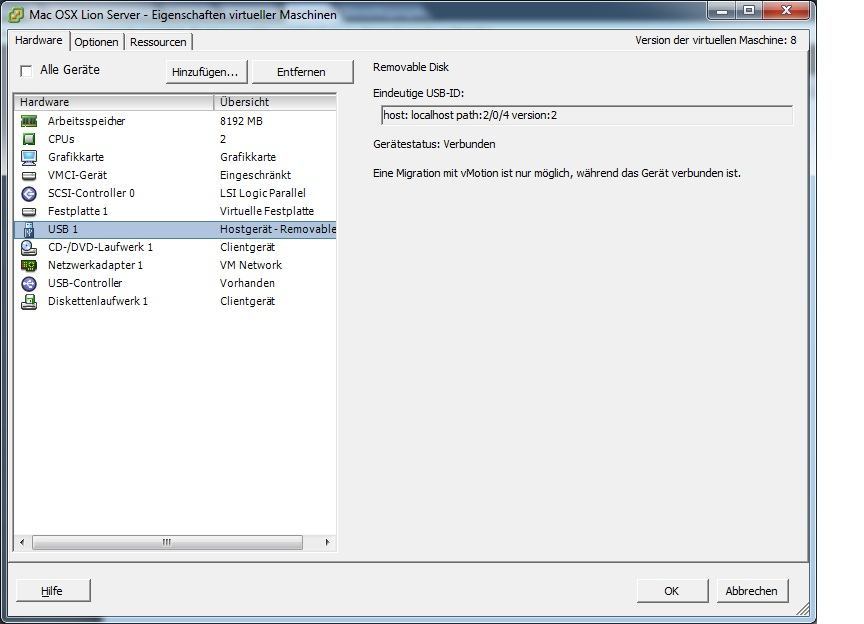Click the Arbeitsspeicher memory icon

29,121
